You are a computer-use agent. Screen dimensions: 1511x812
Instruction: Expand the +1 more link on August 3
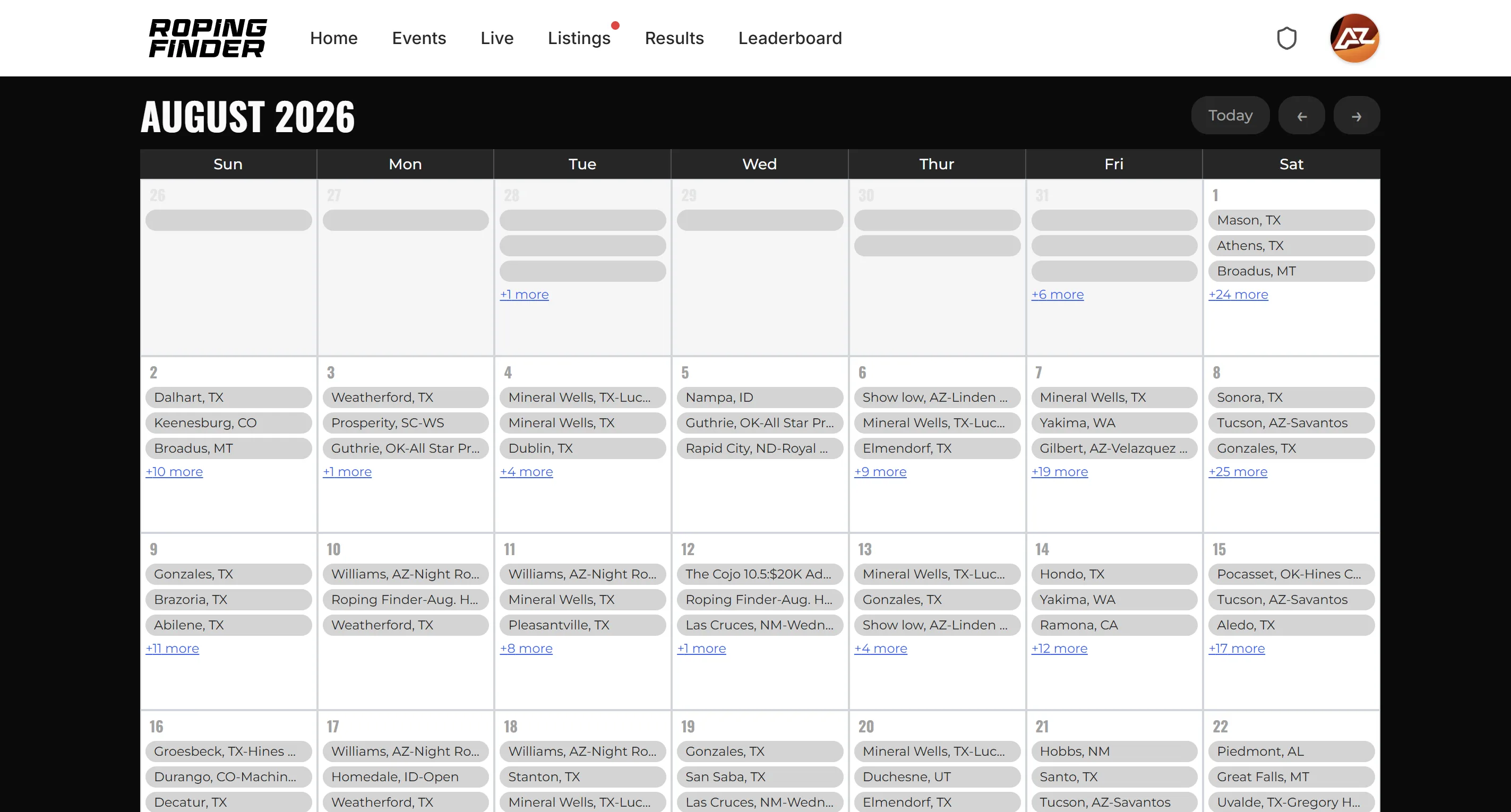[x=347, y=471]
